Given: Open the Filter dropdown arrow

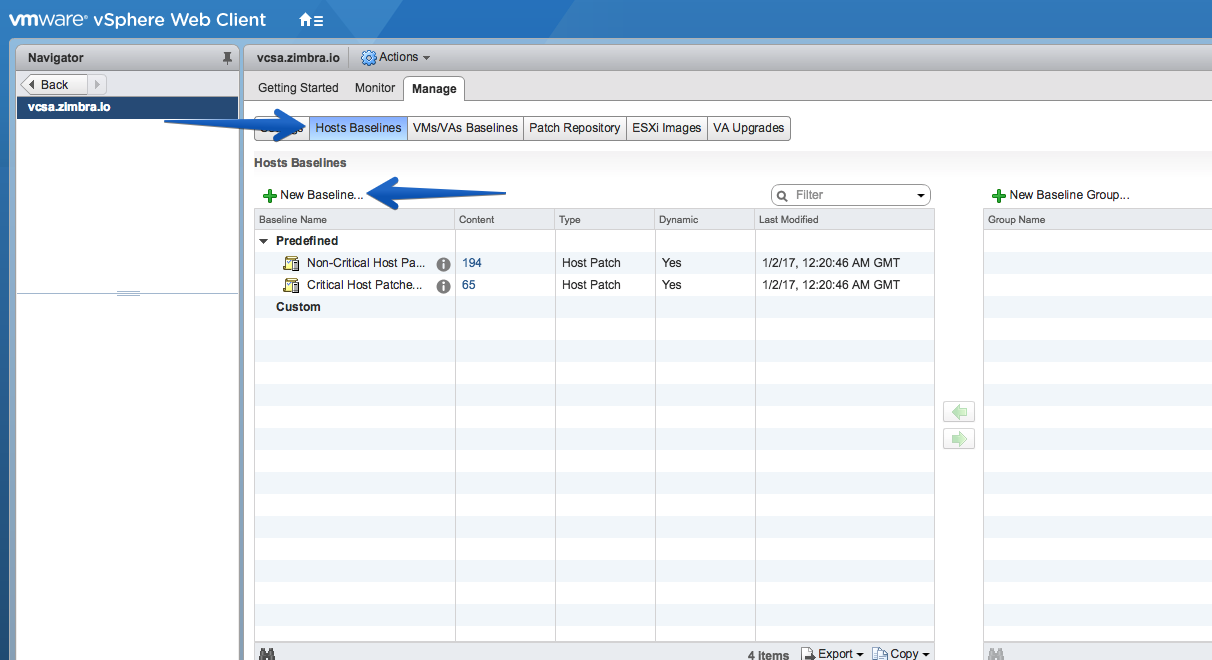Looking at the screenshot, I should [x=921, y=195].
